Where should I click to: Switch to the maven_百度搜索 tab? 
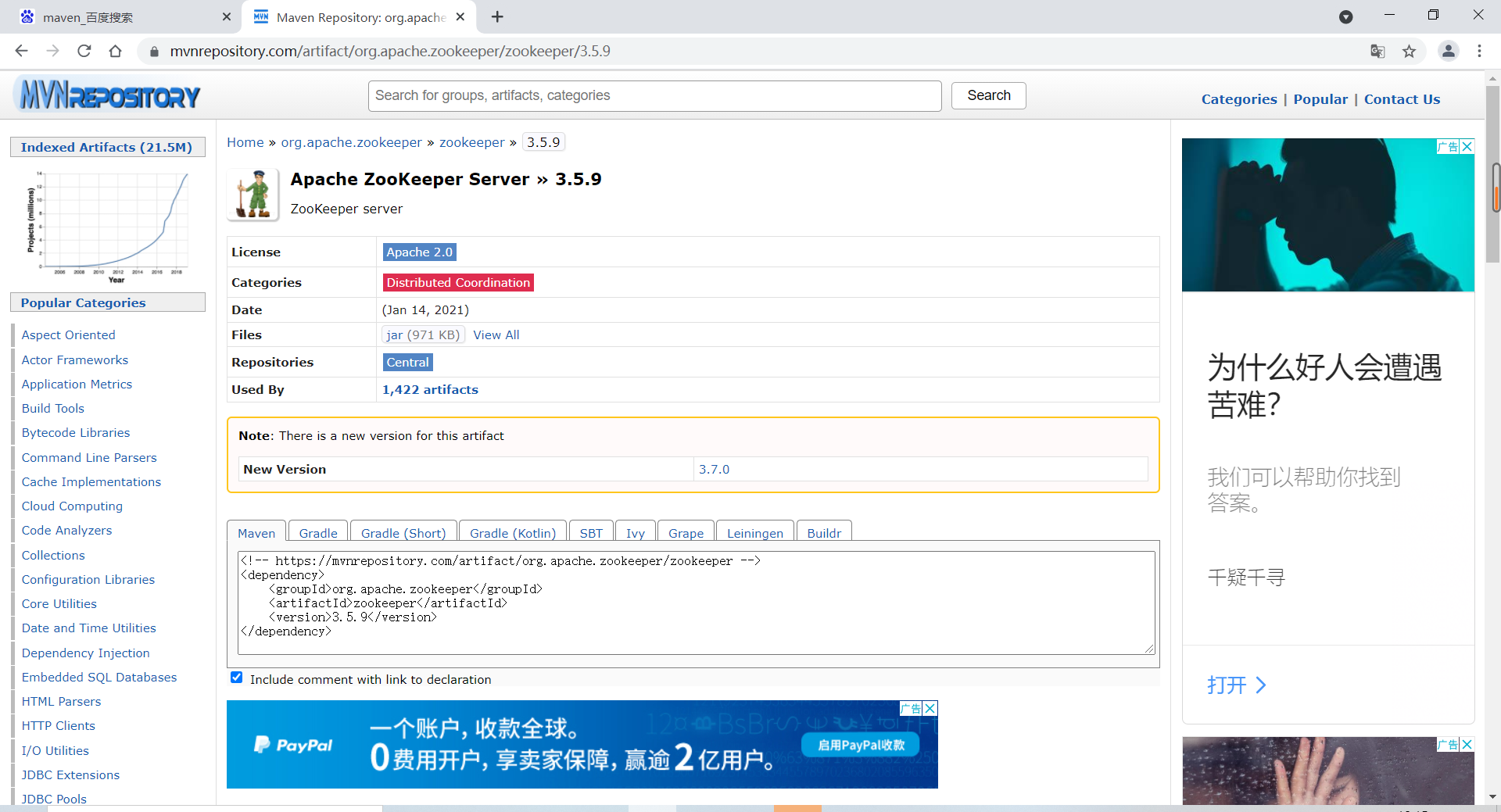(x=121, y=17)
